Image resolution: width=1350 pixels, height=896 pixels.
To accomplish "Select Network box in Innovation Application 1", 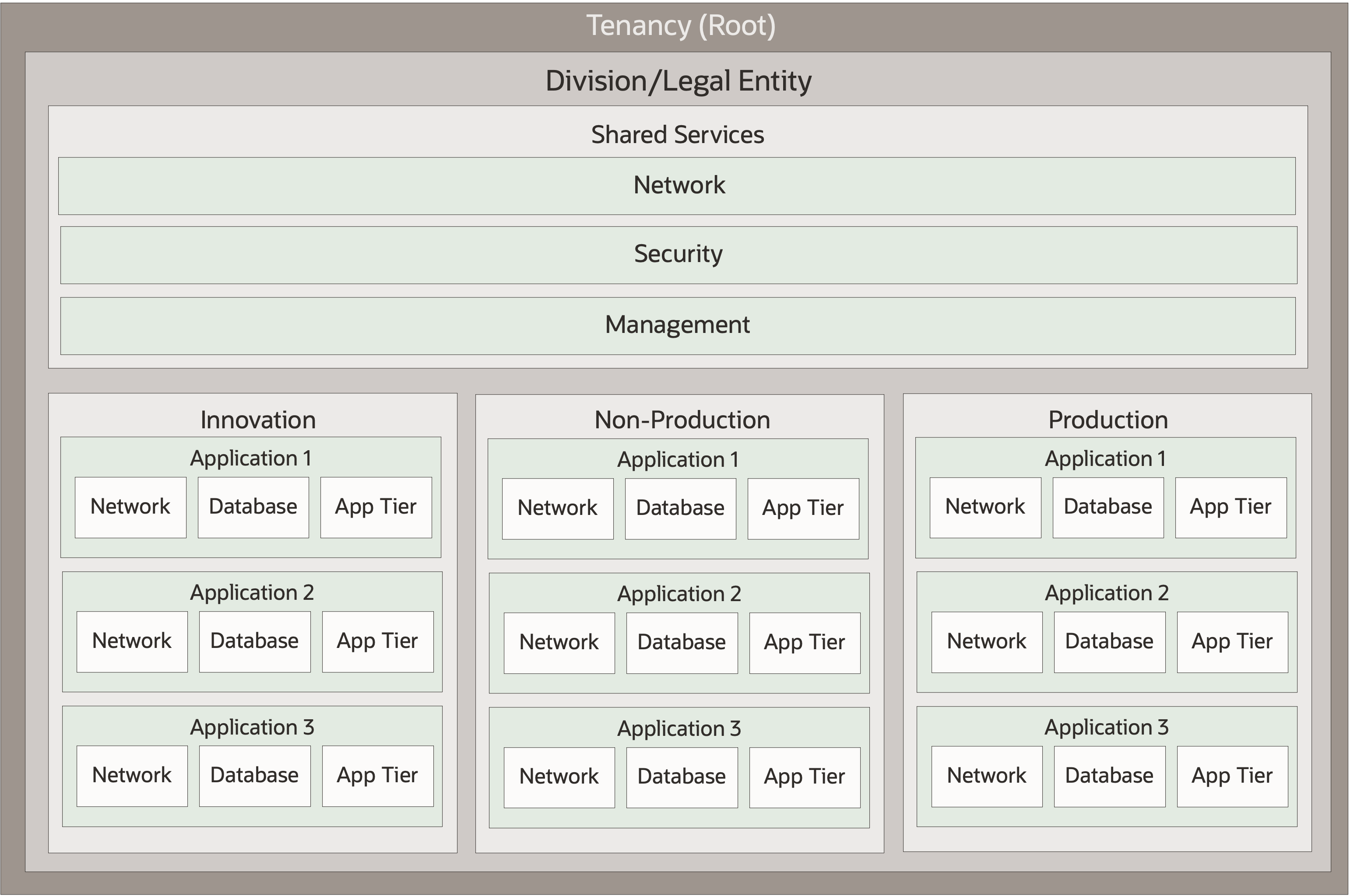I will [130, 507].
